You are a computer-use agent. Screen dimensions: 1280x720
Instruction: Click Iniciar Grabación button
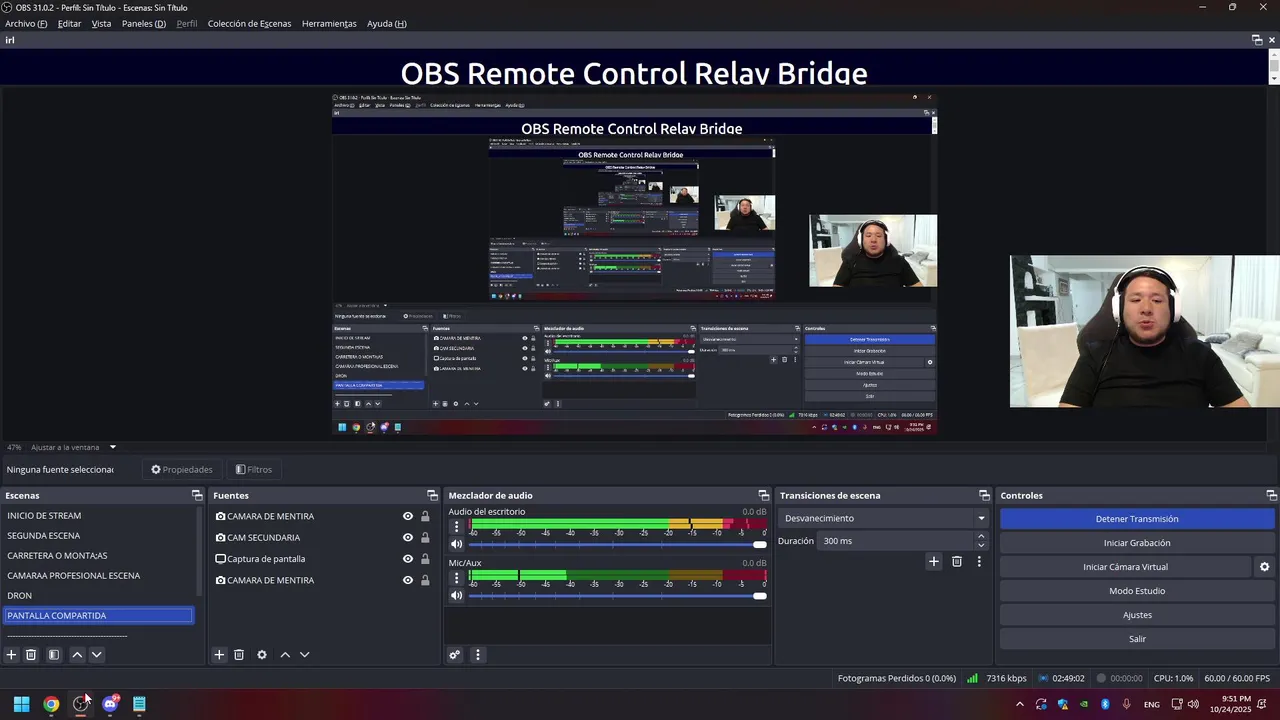point(1137,543)
